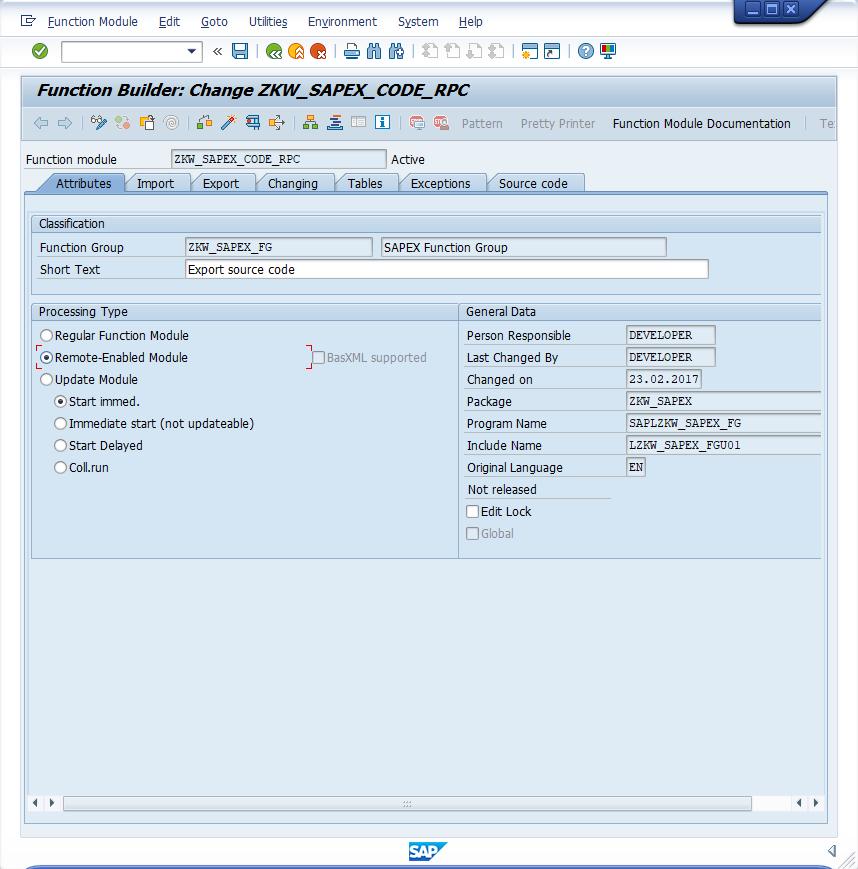
Task: Save the function module
Action: [240, 51]
